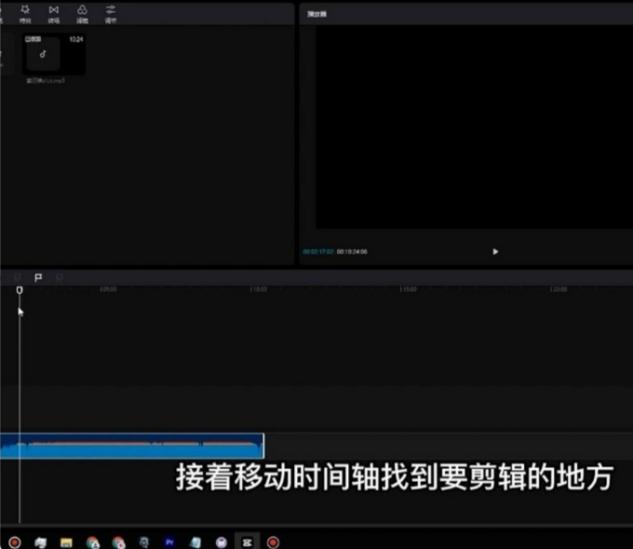Open the CapCut scissors icon in taskbar
Image resolution: width=633 pixels, height=549 pixels.
247,542
